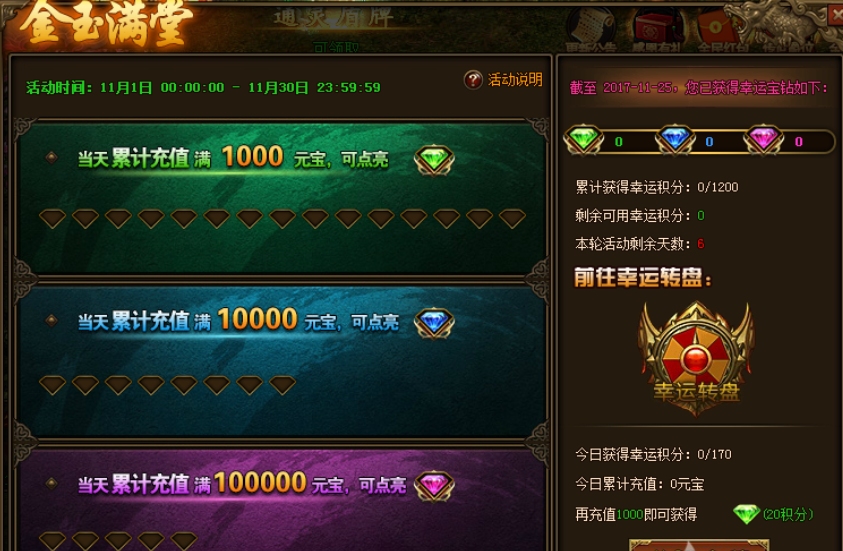
Task: Open the 幸运转盘 lucky wheel emblem
Action: pos(696,359)
